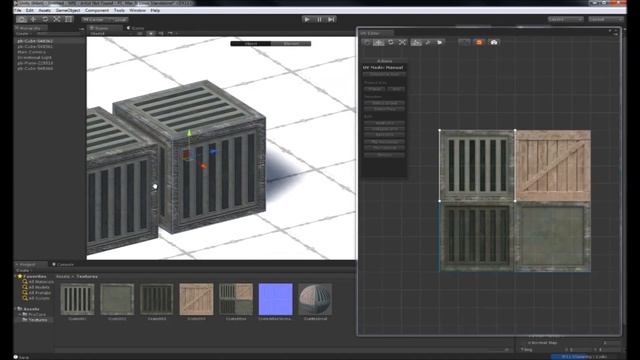Select the blue normal map thumbnail
This screenshot has width=640, height=360.
276,299
